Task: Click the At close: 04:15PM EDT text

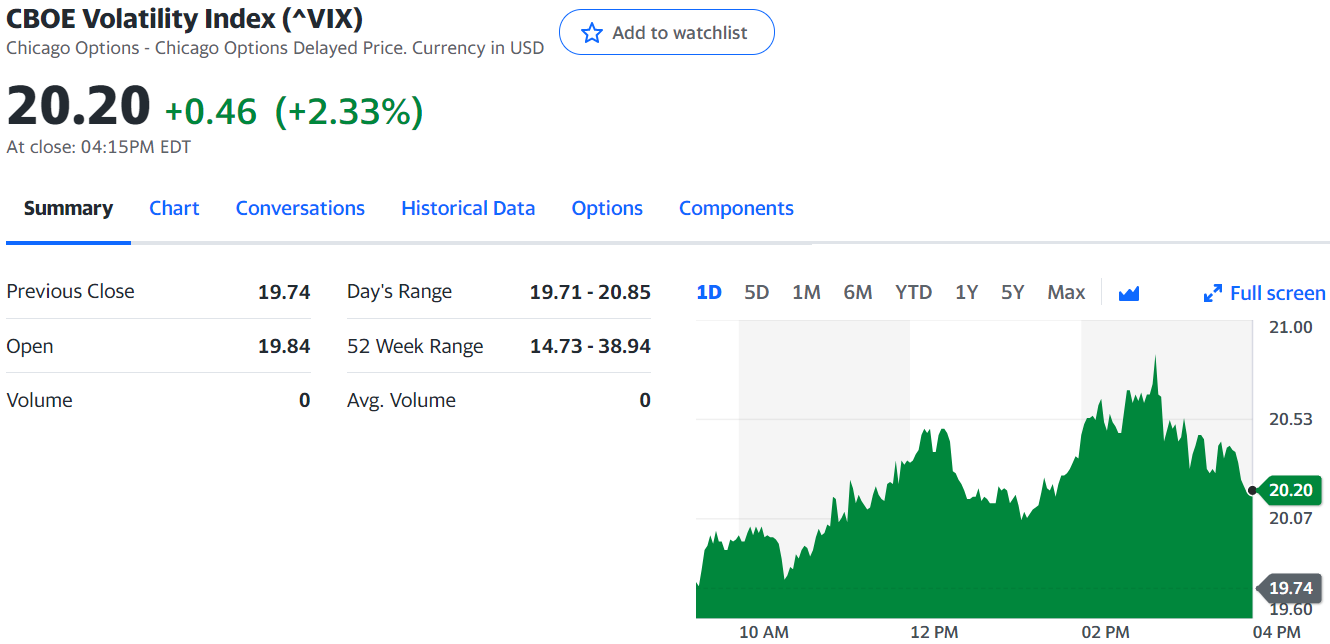Action: [98, 147]
